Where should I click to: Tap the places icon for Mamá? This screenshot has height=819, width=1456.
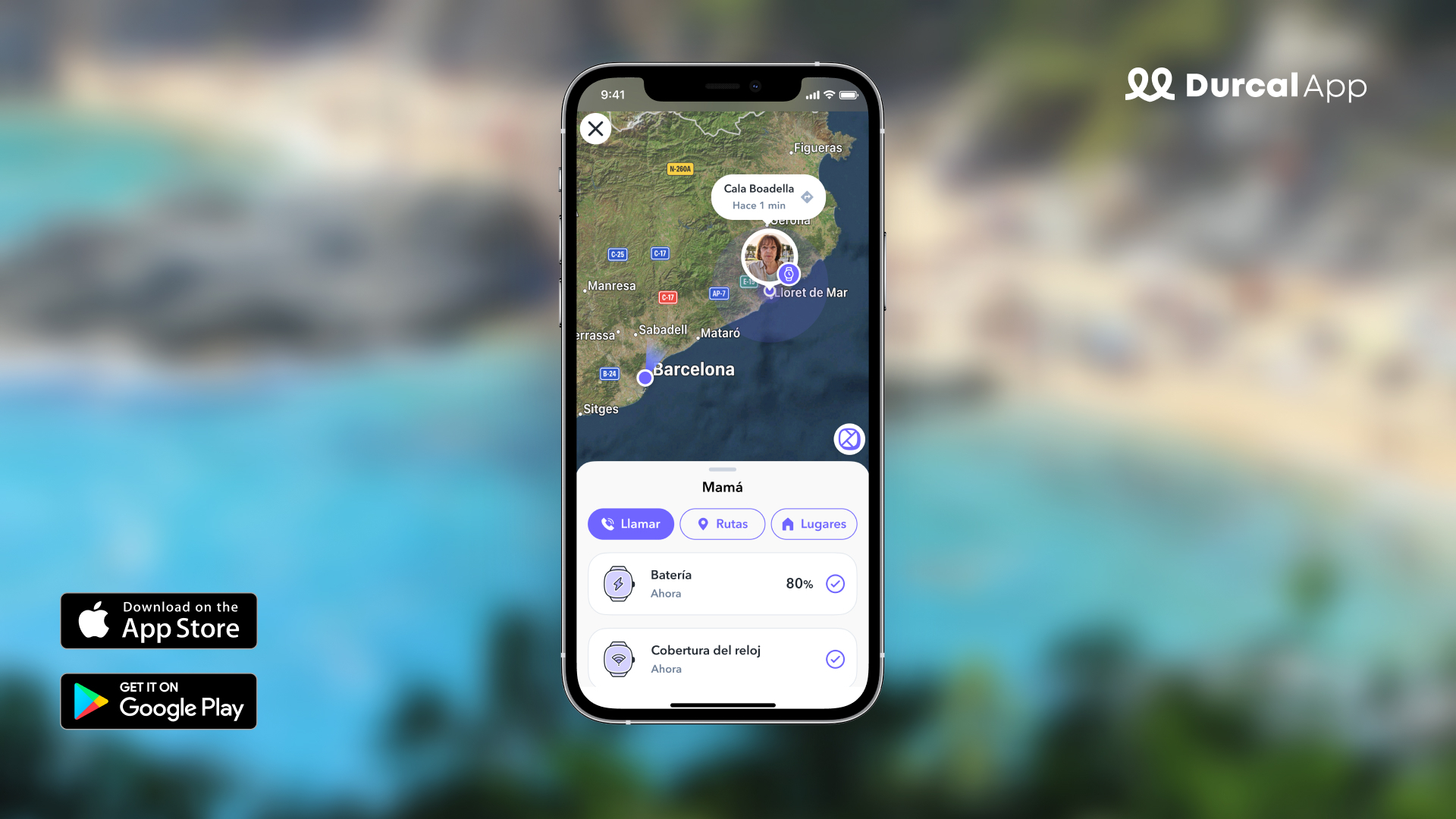[813, 524]
